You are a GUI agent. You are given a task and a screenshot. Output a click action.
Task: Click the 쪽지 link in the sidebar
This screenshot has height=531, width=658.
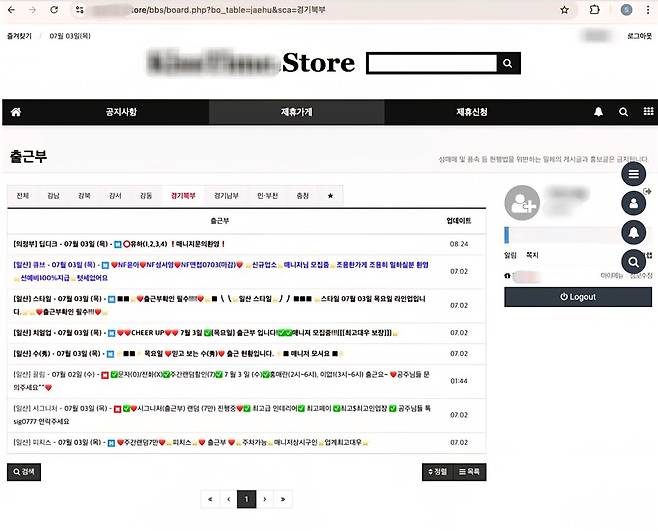(x=532, y=255)
